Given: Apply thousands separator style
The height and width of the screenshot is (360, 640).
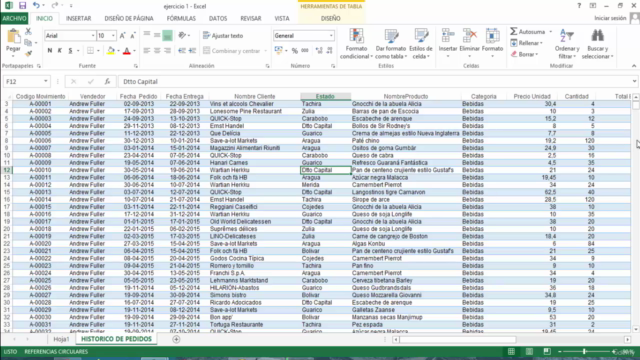Looking at the screenshot, I should 305,51.
